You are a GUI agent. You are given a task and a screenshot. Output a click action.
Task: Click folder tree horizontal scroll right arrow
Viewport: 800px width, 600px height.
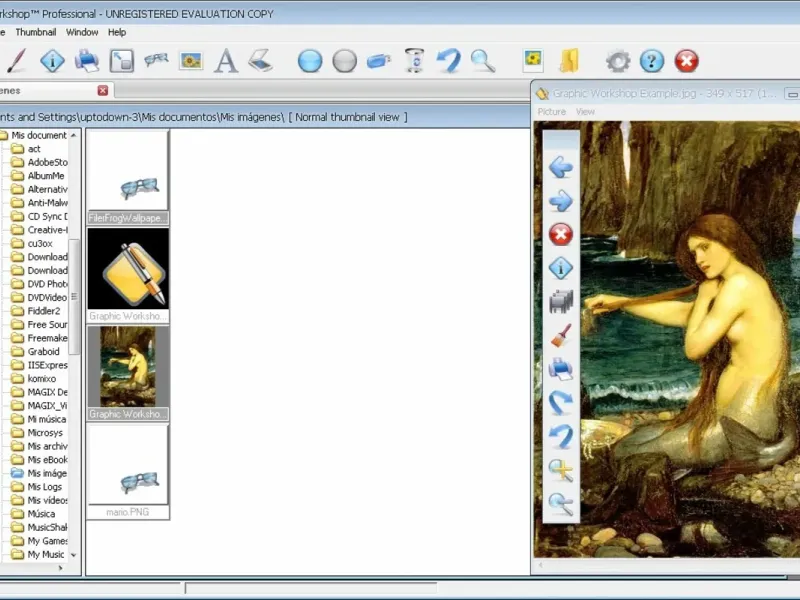[61, 567]
